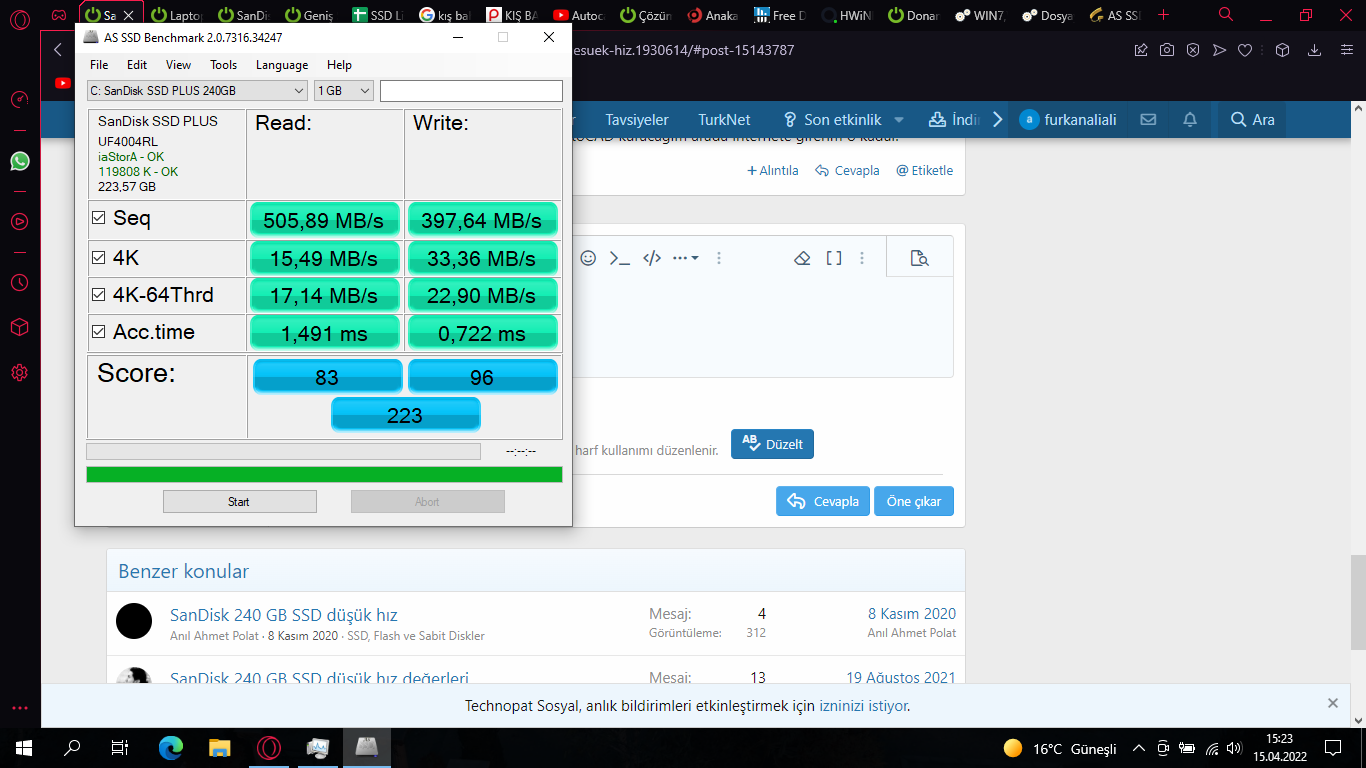Show more forum navigation with right chevron

(x=997, y=120)
